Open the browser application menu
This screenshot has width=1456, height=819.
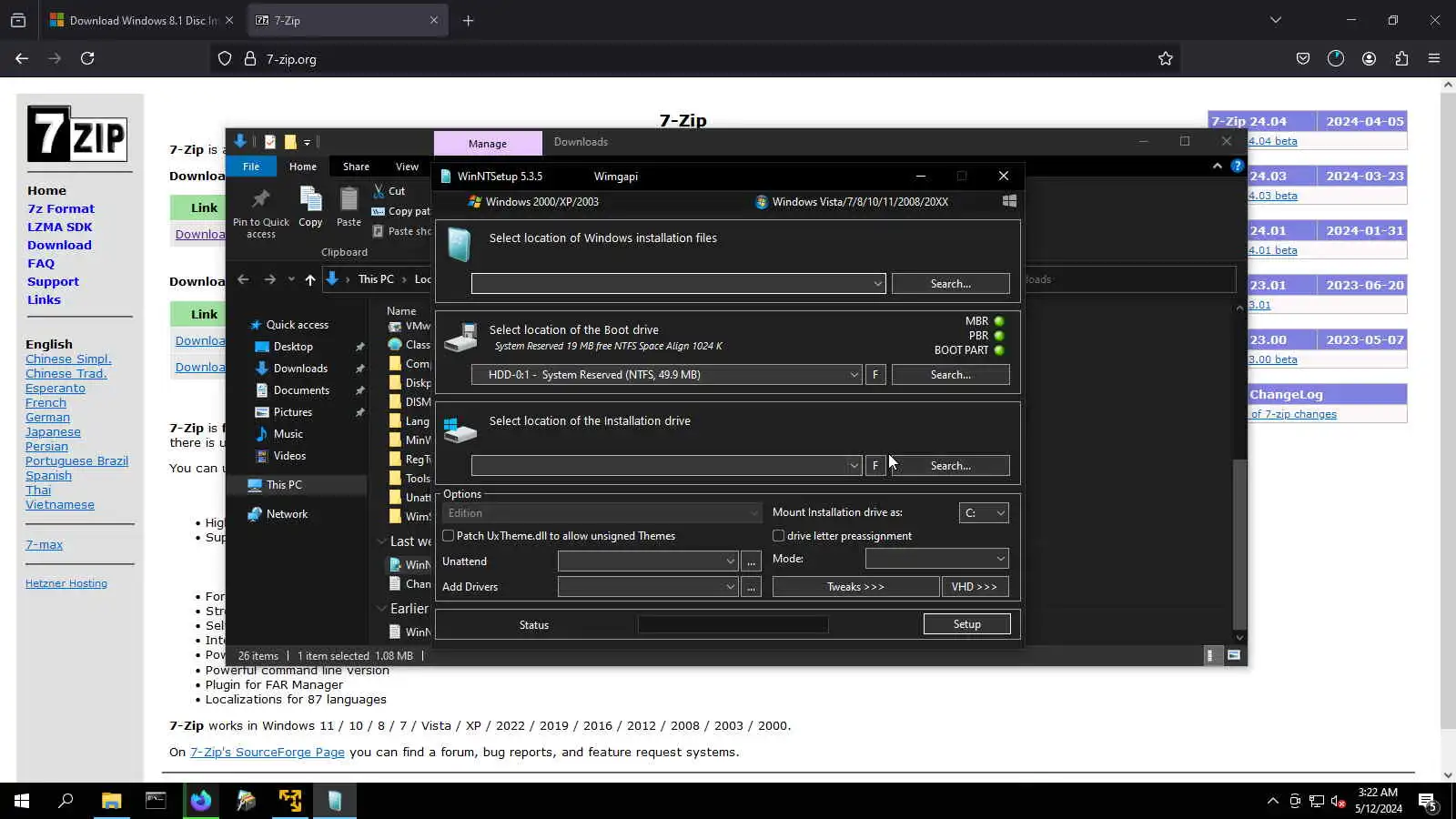1434,59
